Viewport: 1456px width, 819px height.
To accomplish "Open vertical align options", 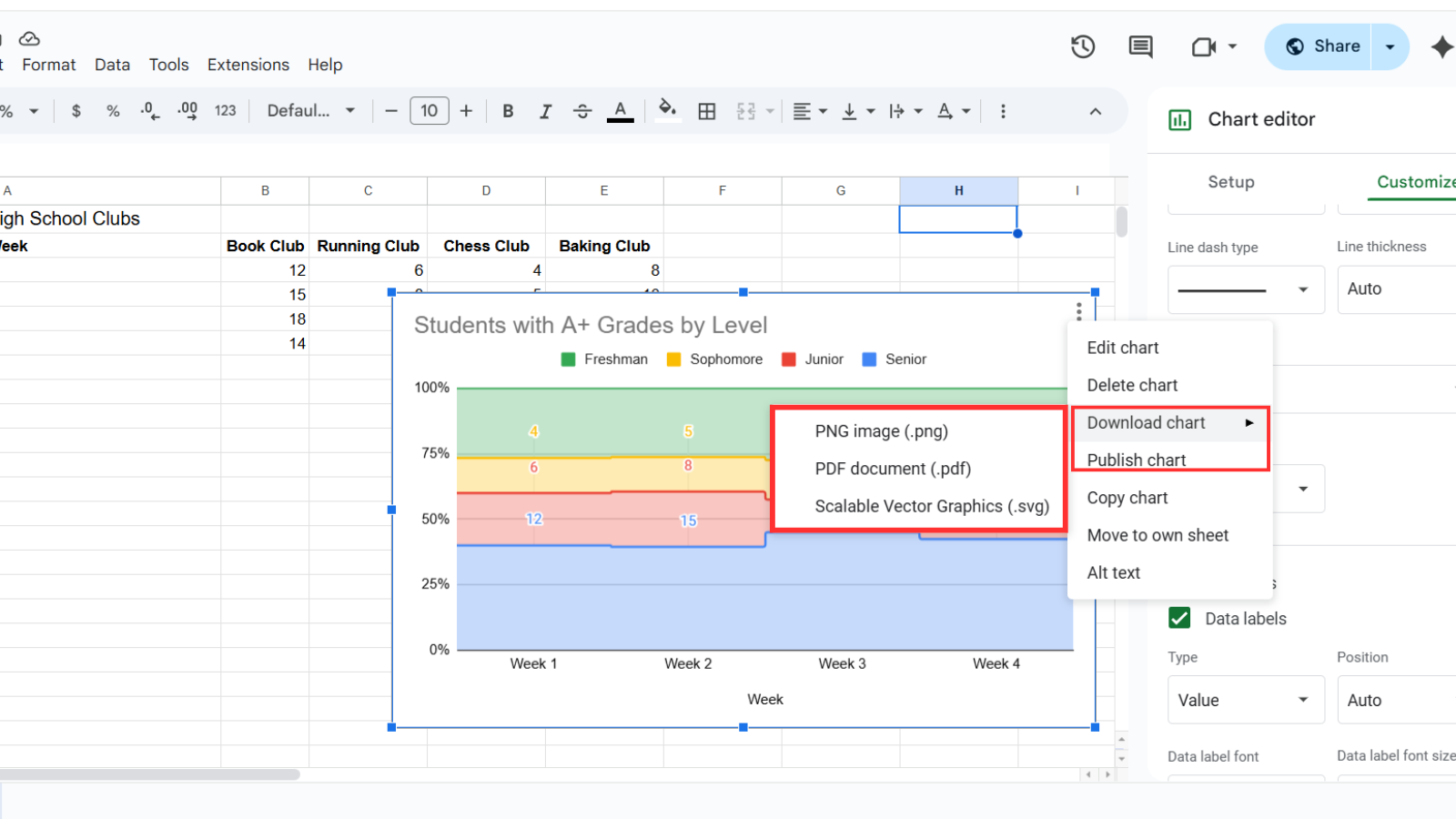I will [x=857, y=111].
